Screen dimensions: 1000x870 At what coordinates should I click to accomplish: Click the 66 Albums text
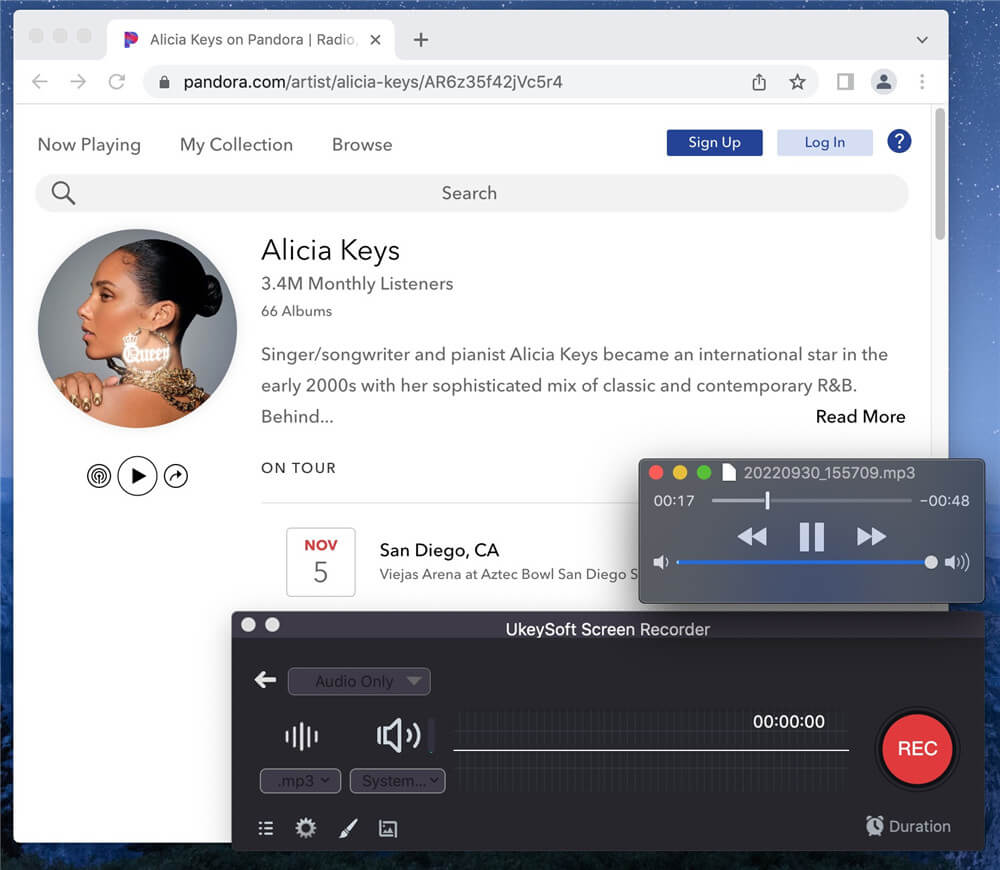(x=297, y=311)
